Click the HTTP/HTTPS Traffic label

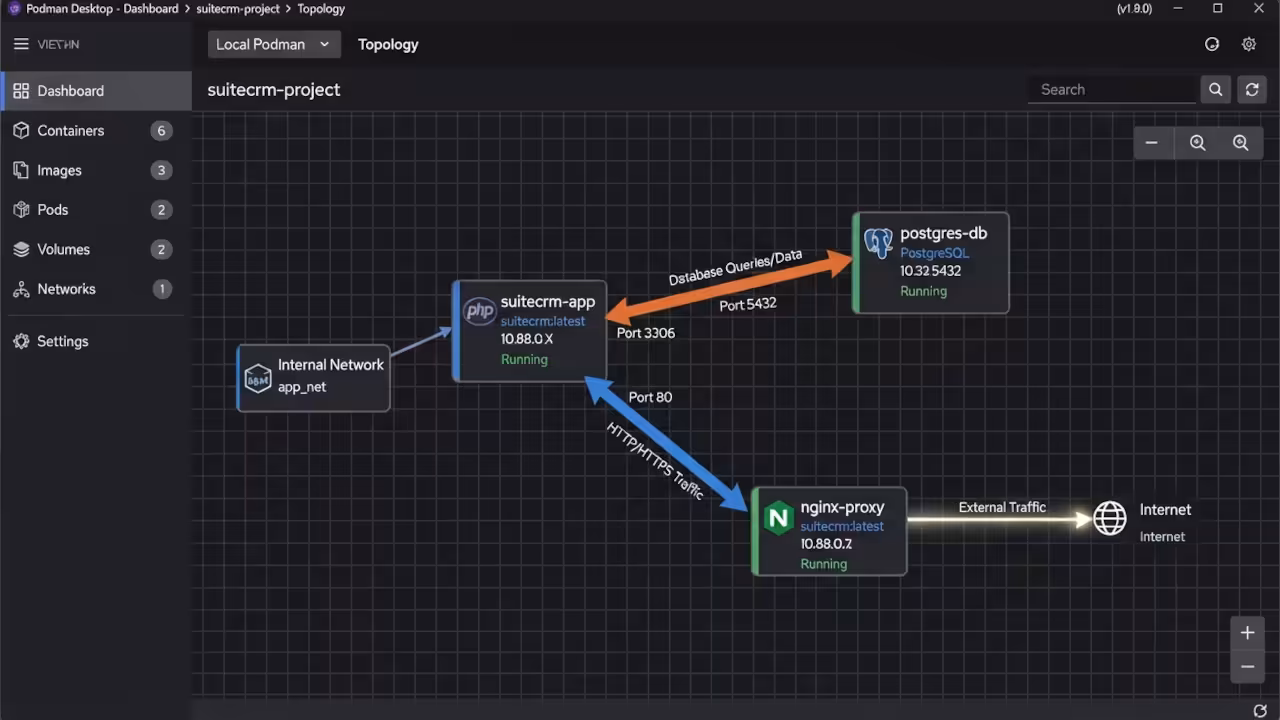click(x=656, y=461)
